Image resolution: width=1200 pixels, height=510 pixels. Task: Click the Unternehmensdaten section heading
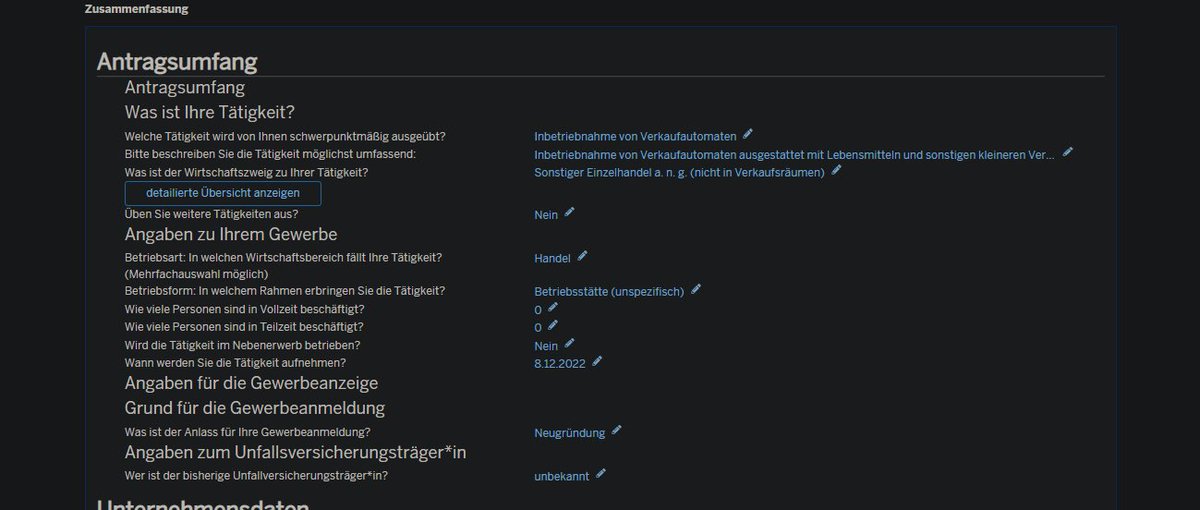203,503
